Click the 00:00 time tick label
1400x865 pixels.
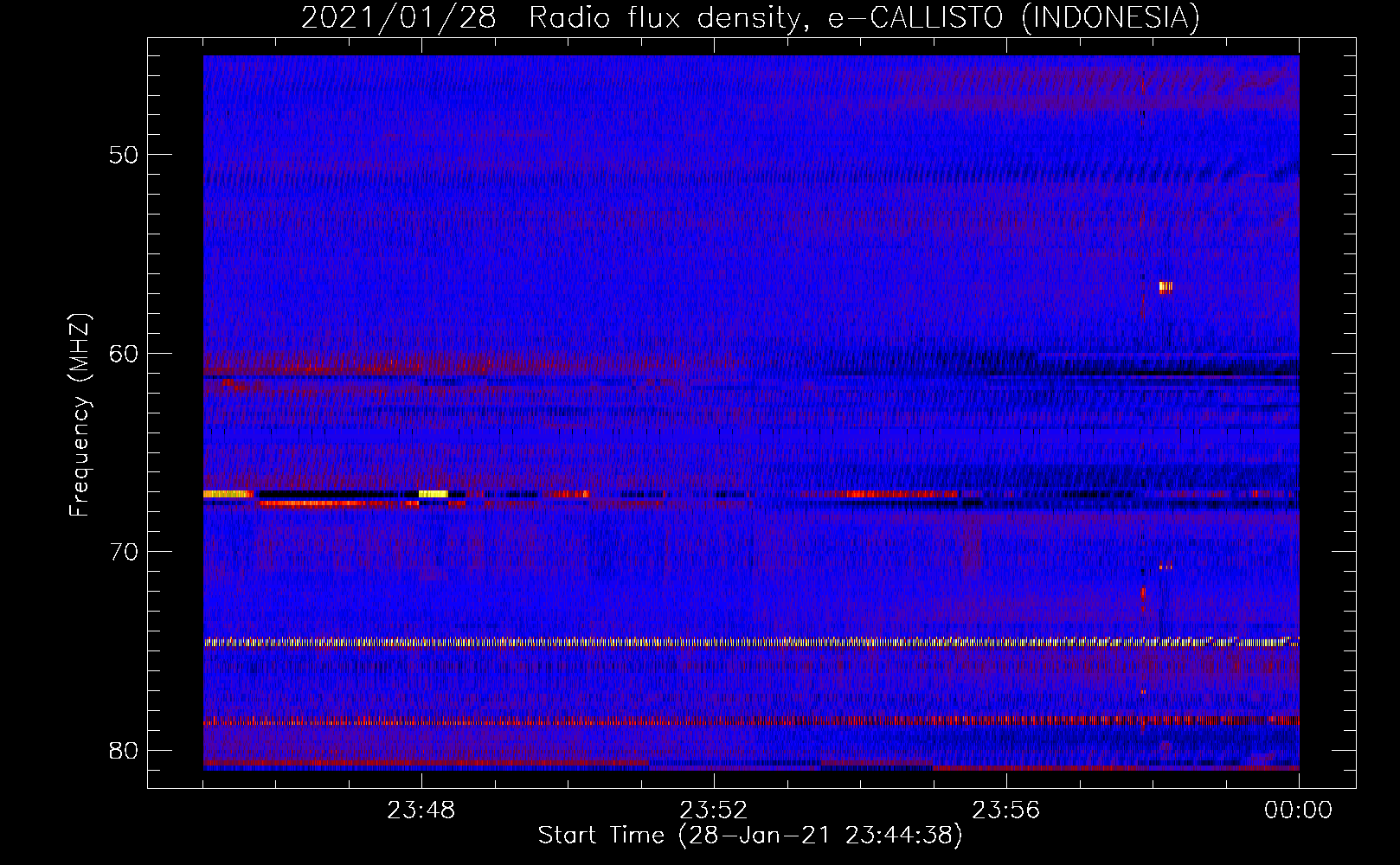[x=1299, y=811]
